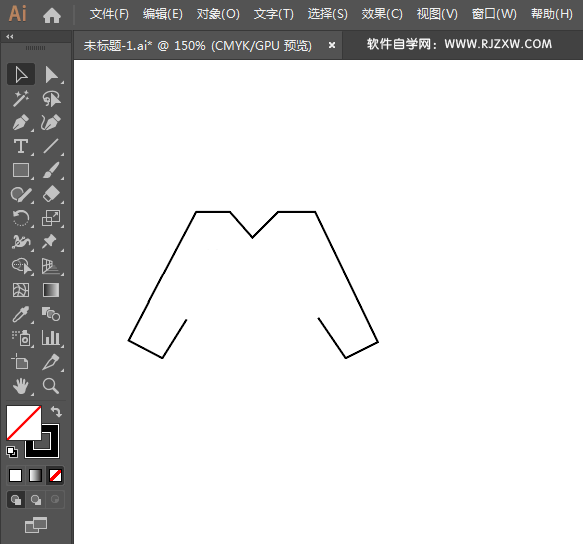Open the 文件(F) menu
The width and height of the screenshot is (583, 544).
pos(109,14)
